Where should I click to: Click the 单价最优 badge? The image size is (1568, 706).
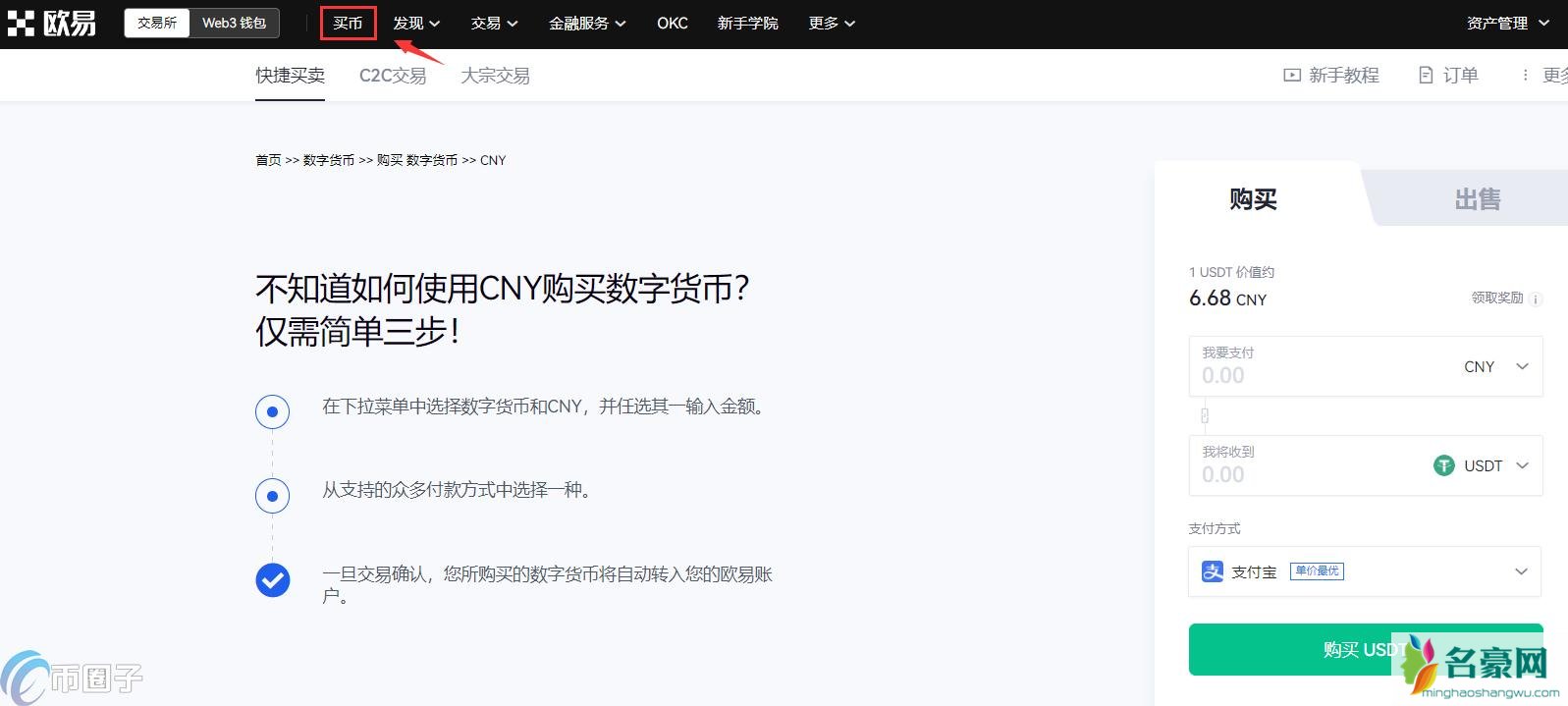[x=1317, y=570]
